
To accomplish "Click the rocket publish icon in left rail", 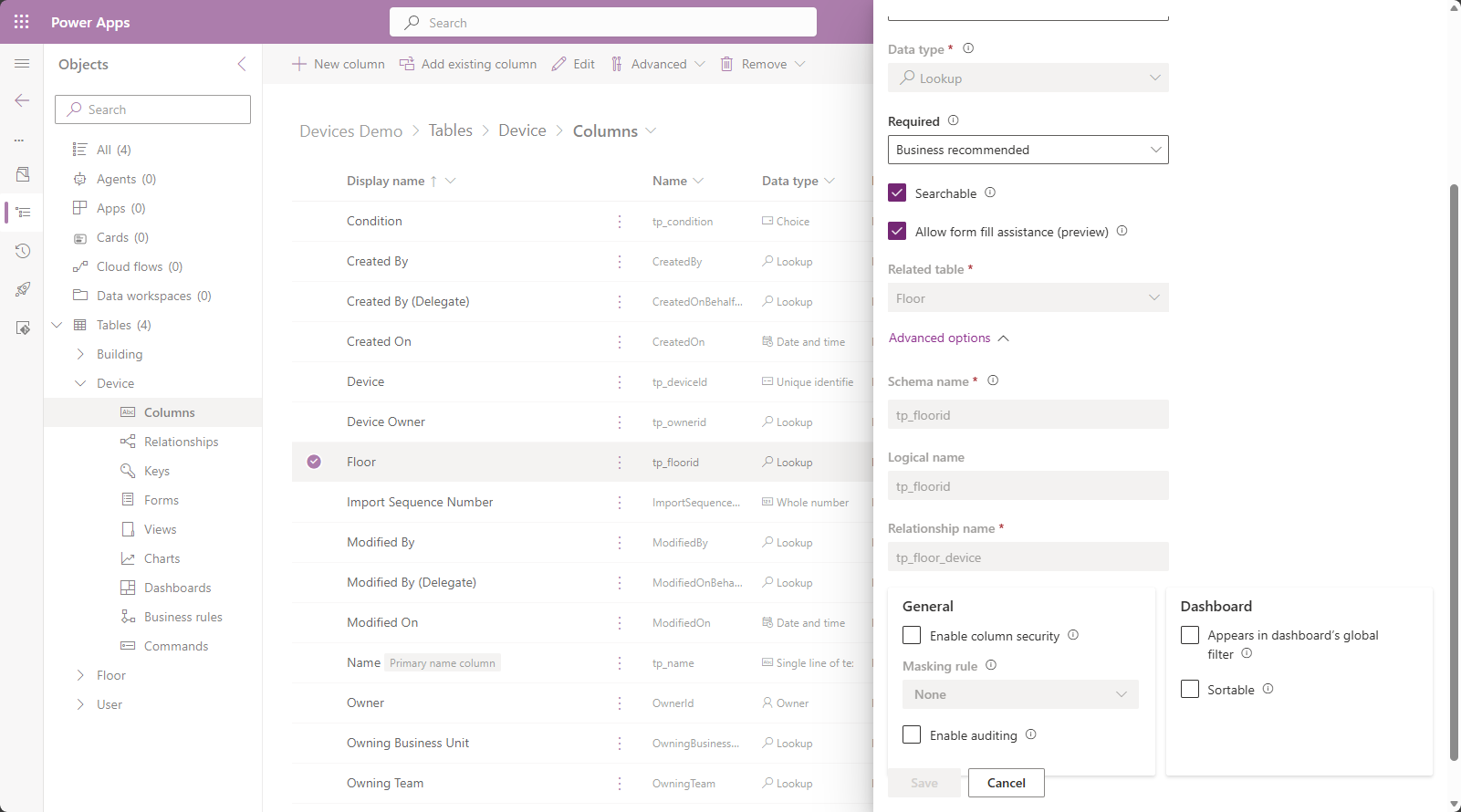I will pos(22,289).
